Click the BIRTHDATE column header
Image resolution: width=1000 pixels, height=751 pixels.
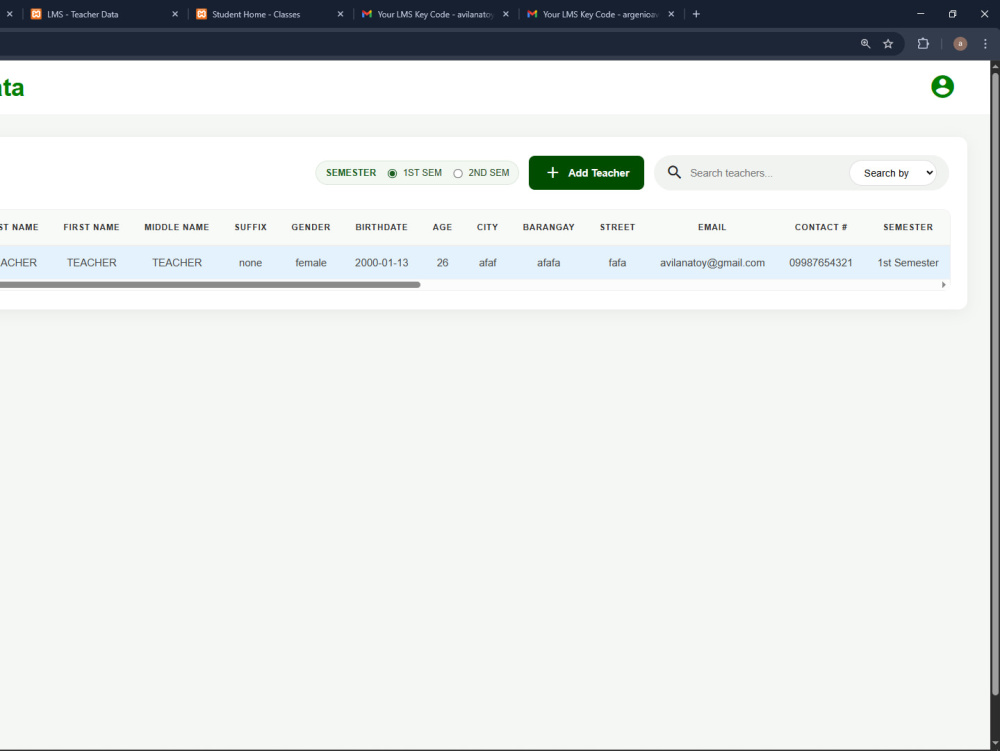pyautogui.click(x=381, y=227)
